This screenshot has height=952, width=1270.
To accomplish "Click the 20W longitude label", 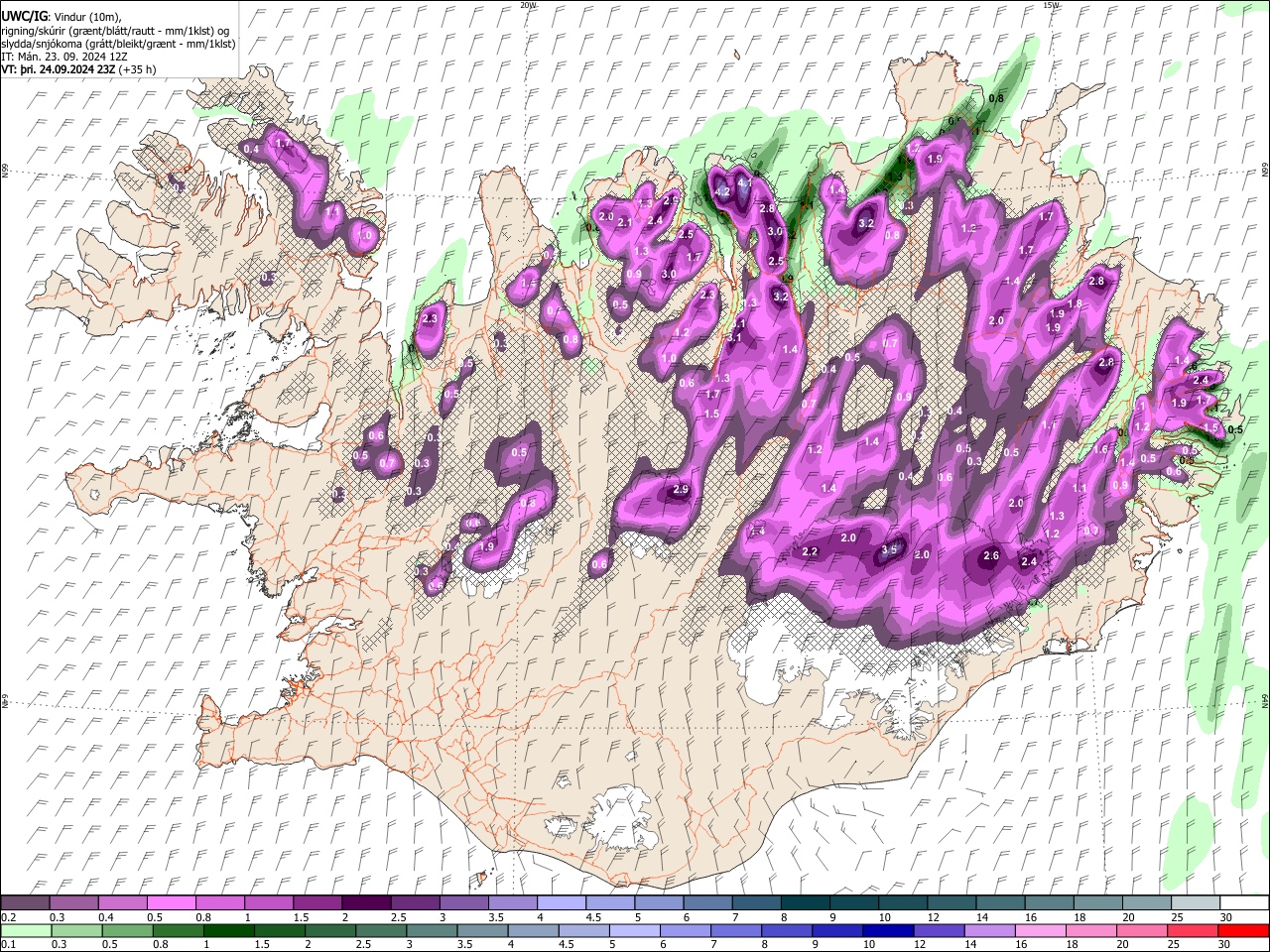I will click(x=528, y=5).
